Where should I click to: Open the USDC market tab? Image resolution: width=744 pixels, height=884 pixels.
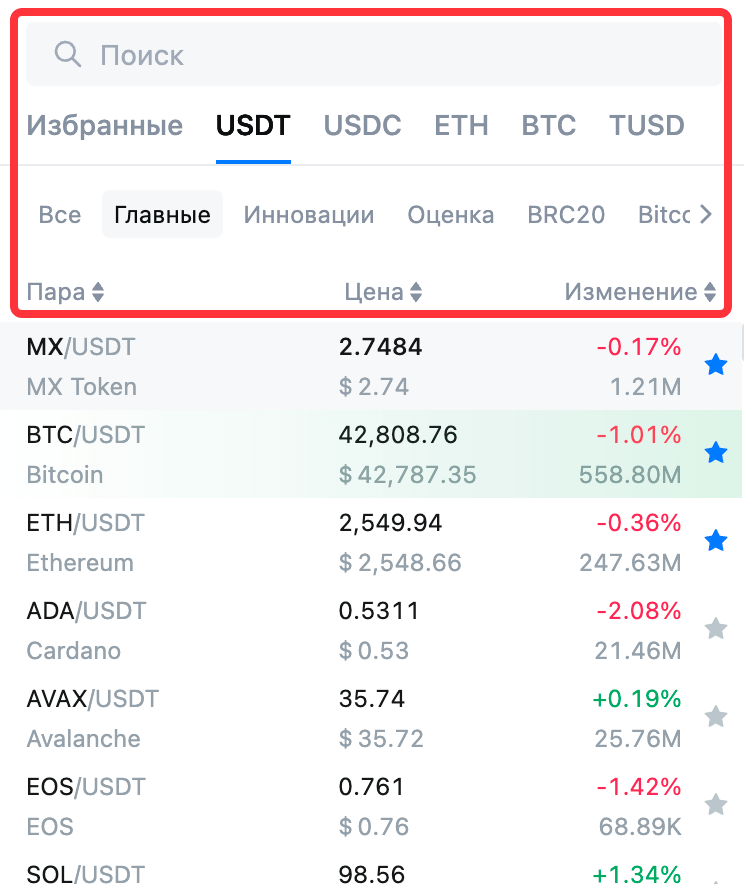(362, 125)
